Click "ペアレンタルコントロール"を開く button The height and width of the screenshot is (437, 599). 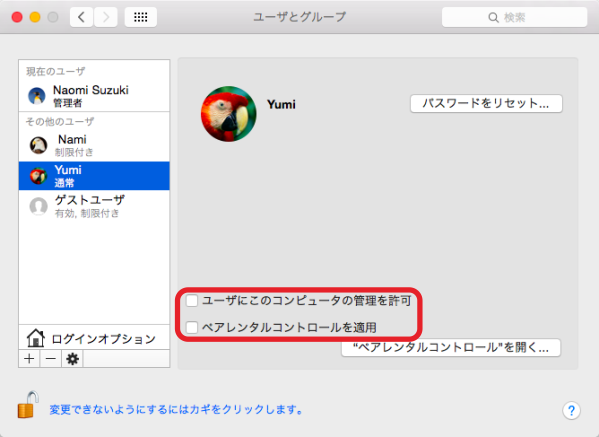pos(451,348)
